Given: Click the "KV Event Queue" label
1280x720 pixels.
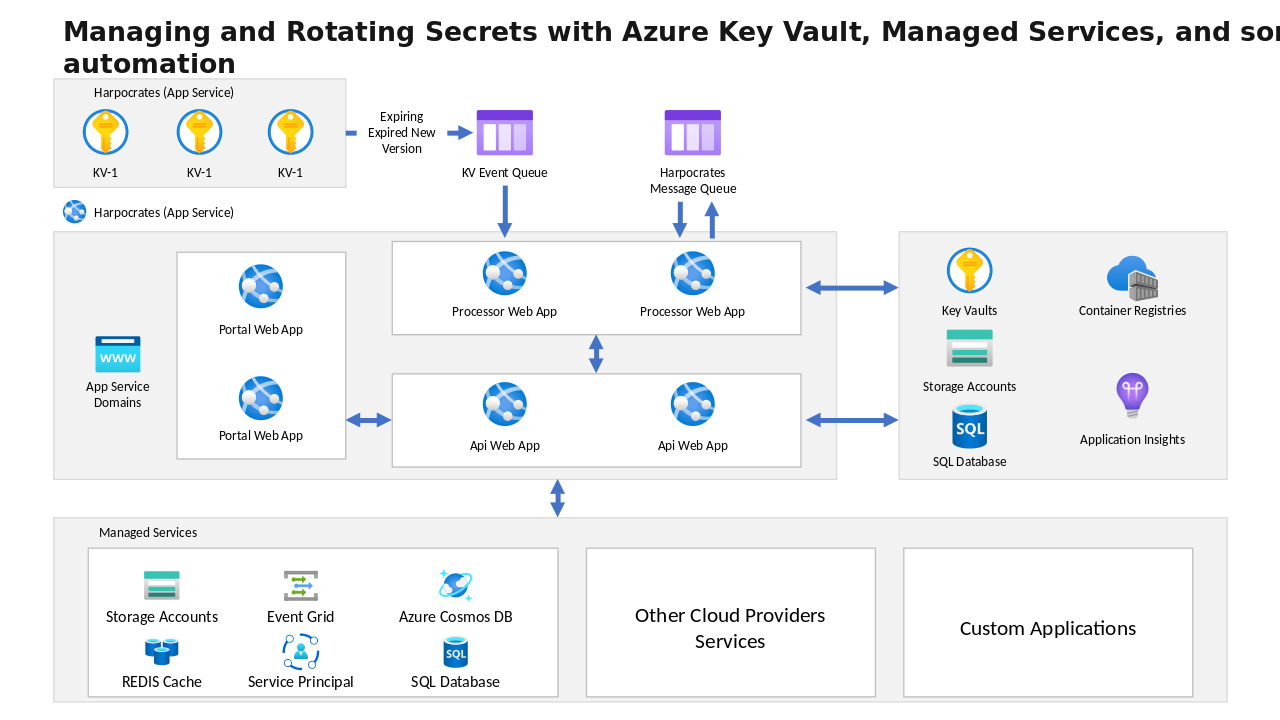Looking at the screenshot, I should pyautogui.click(x=505, y=173).
